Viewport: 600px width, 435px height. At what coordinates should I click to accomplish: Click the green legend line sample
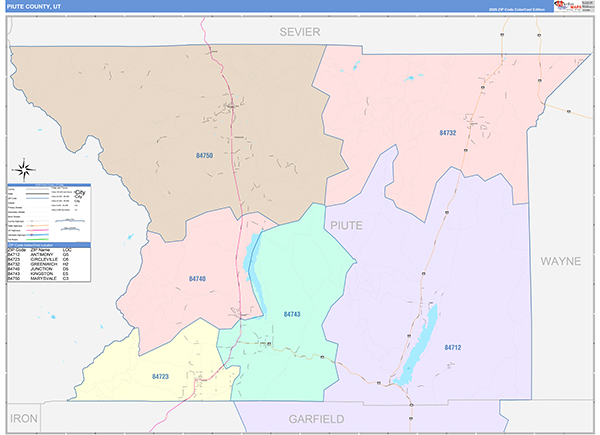click(37, 239)
